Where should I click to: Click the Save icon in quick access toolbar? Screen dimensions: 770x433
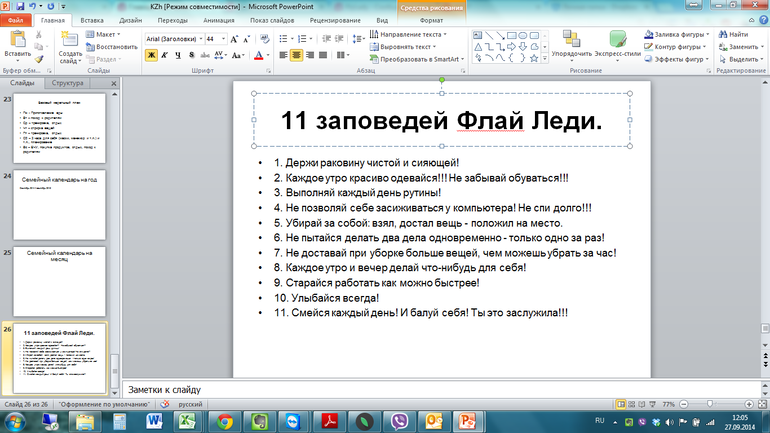(x=21, y=6)
